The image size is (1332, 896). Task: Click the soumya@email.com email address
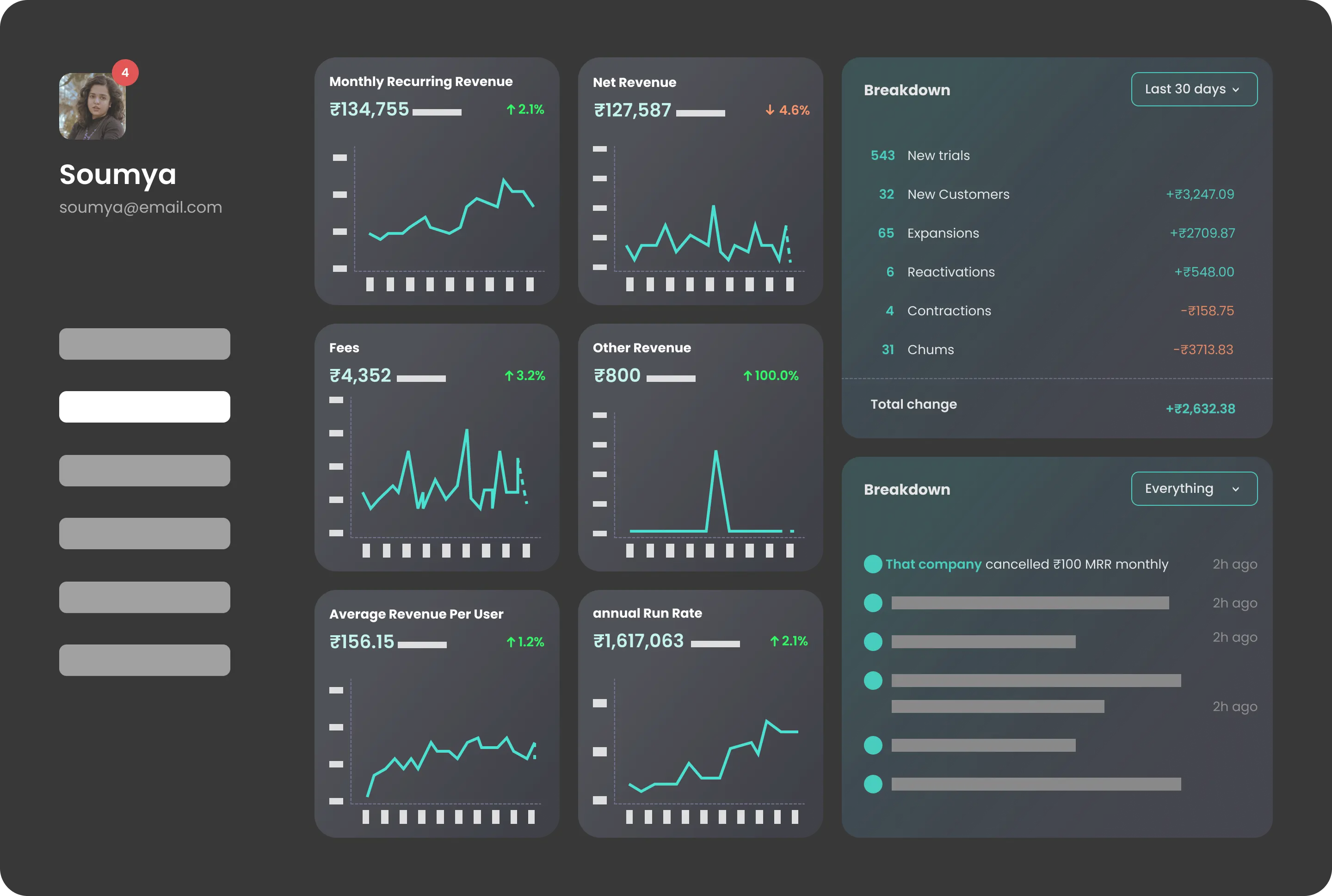(140, 208)
